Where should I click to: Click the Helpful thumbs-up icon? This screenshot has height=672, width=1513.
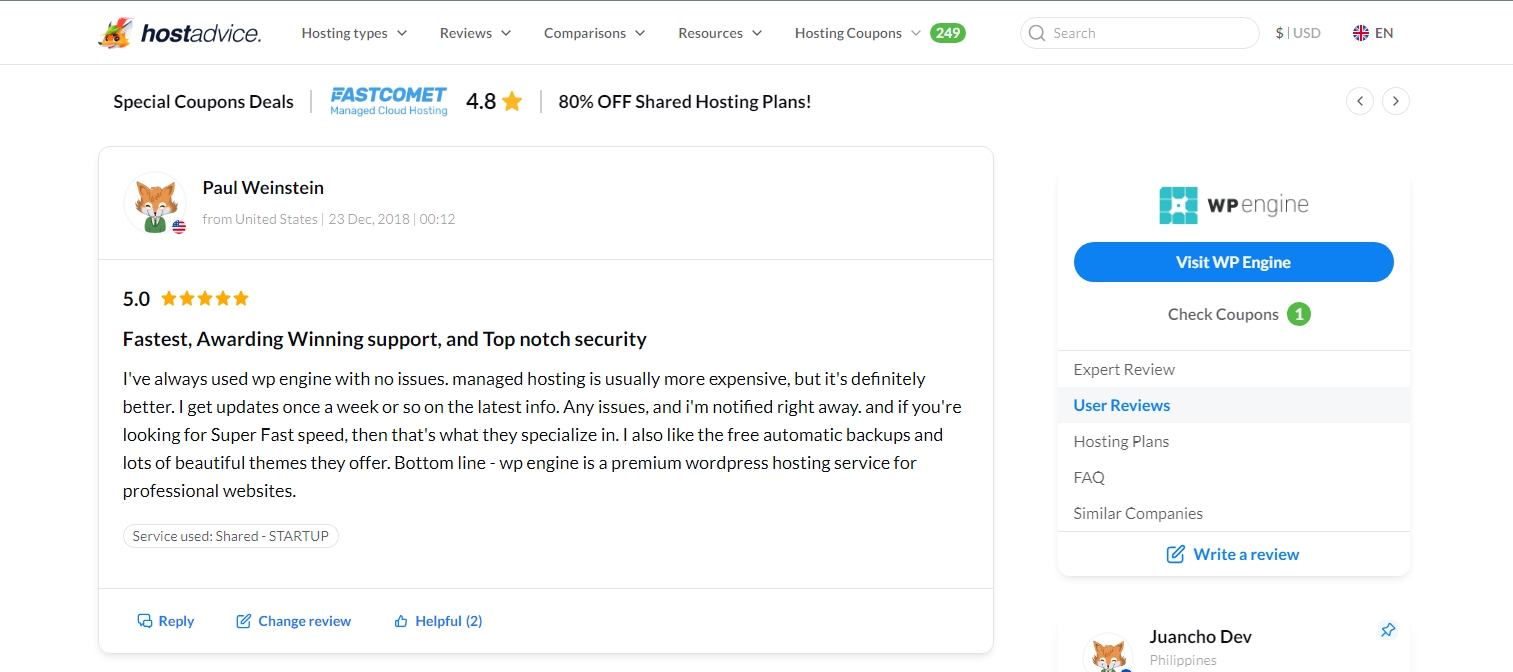point(401,621)
